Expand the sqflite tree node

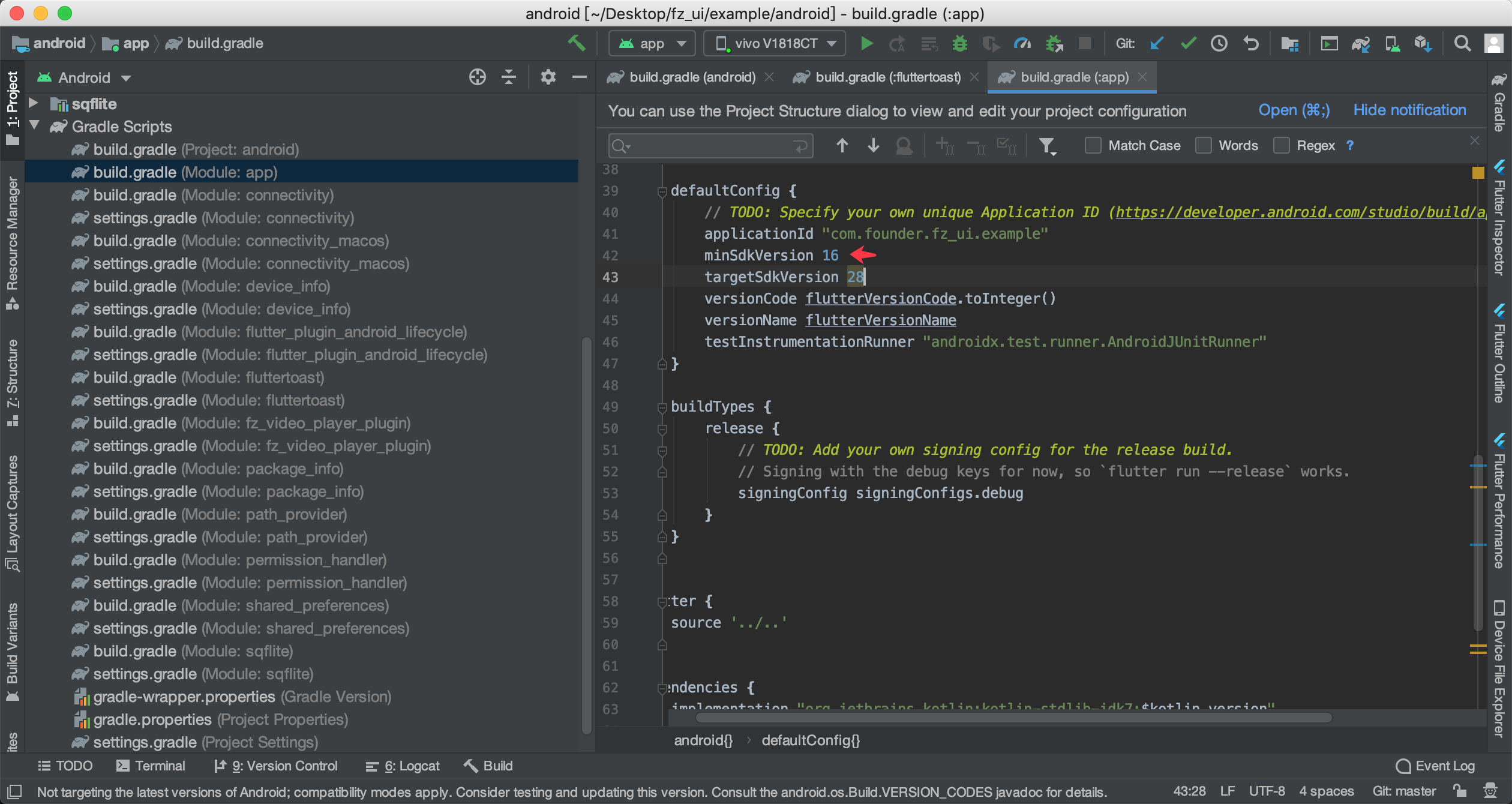tap(34, 103)
